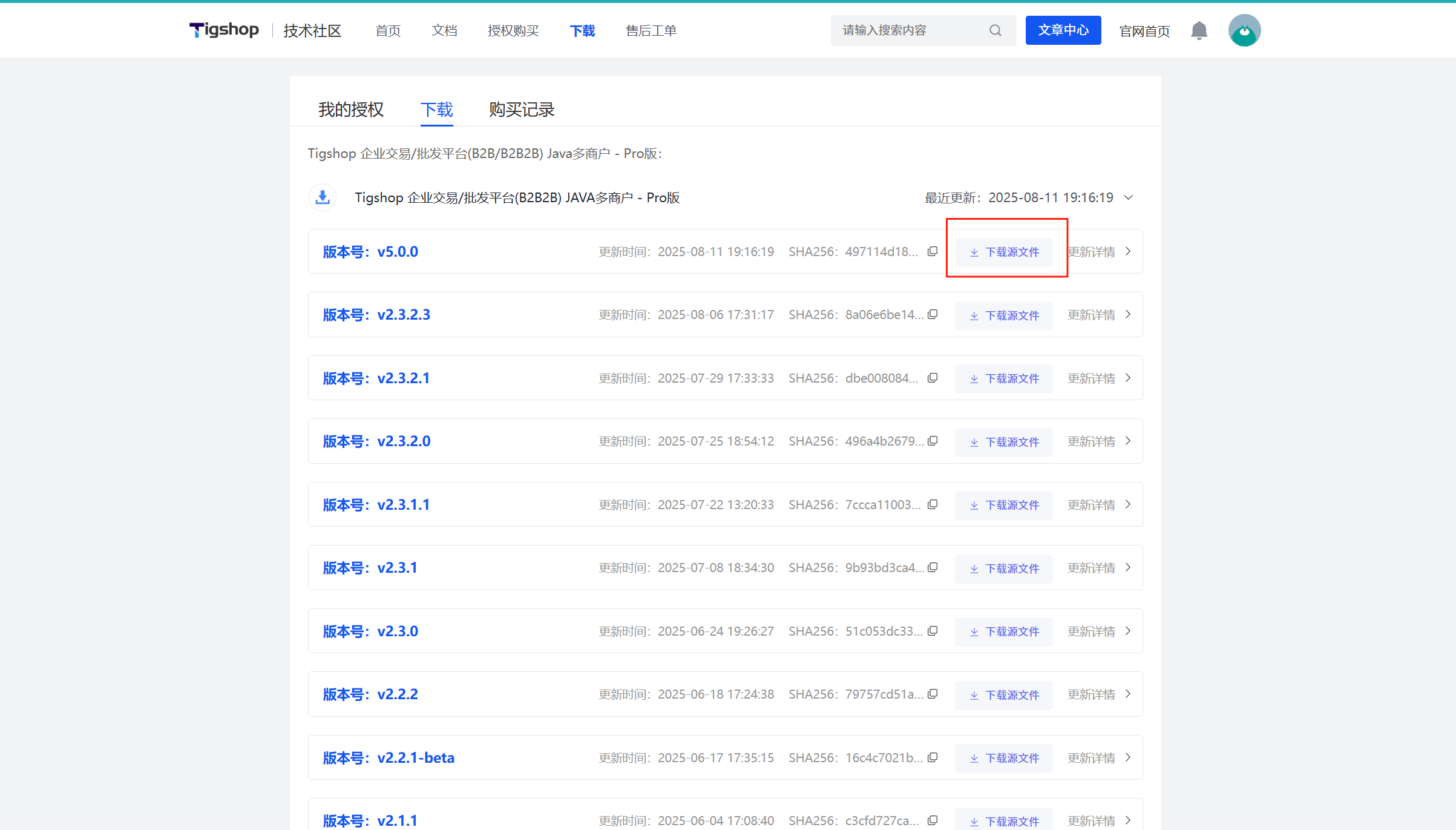Expand 更新详情 for v2.3.0
The image size is (1456, 830).
[1100, 631]
